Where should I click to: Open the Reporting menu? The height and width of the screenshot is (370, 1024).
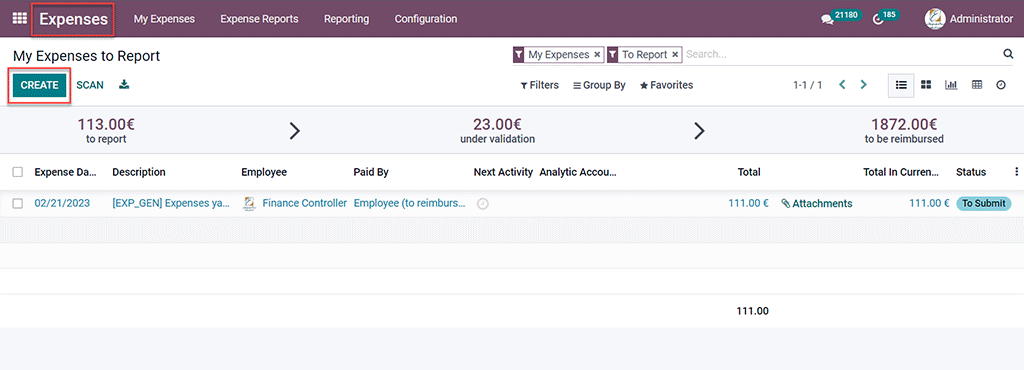tap(346, 19)
